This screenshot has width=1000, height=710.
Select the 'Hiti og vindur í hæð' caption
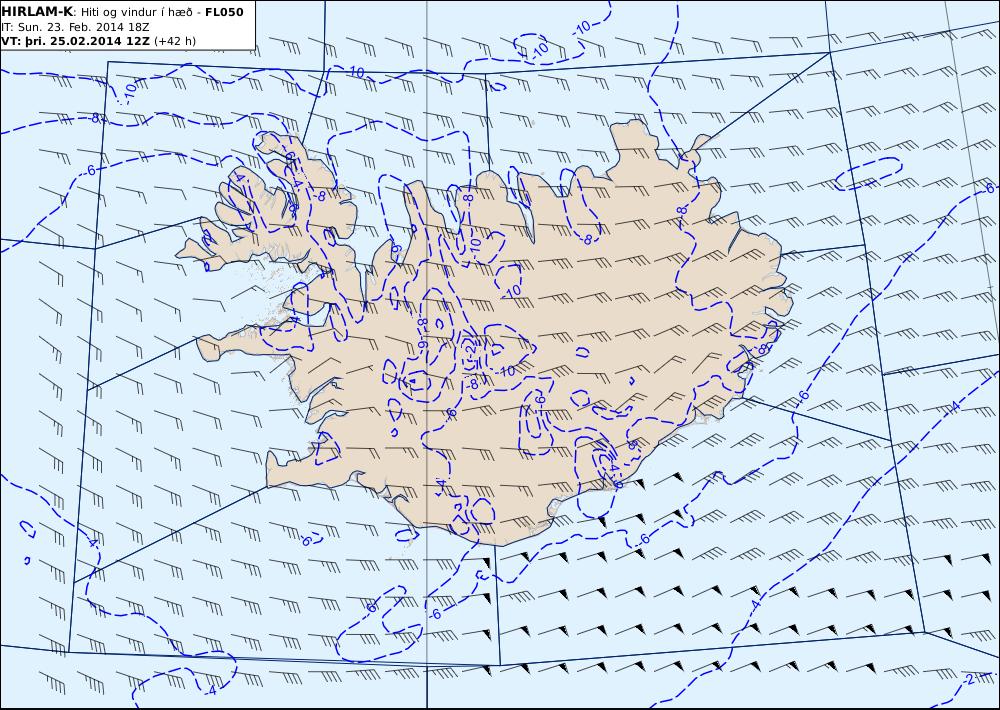click(136, 12)
